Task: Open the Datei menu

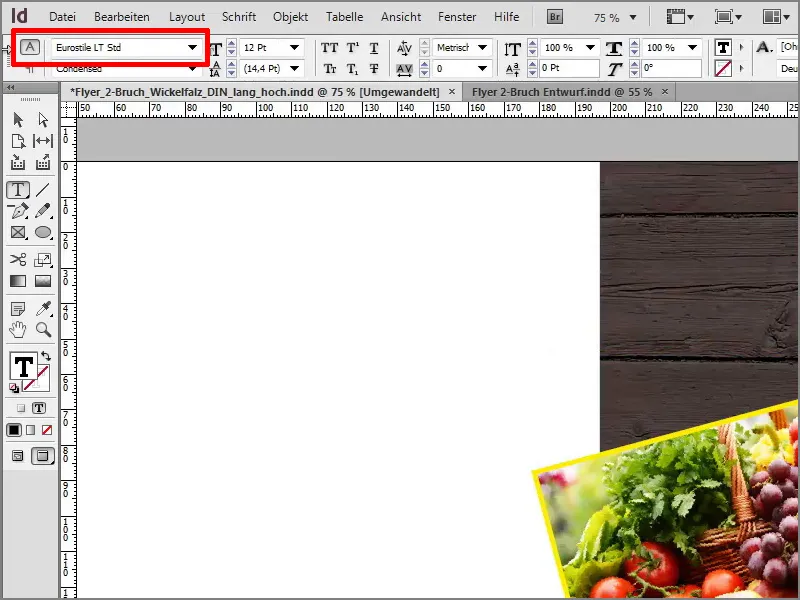Action: point(62,17)
